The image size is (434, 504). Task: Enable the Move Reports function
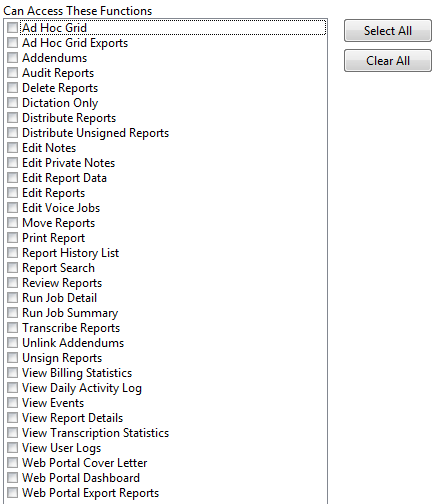(12, 223)
